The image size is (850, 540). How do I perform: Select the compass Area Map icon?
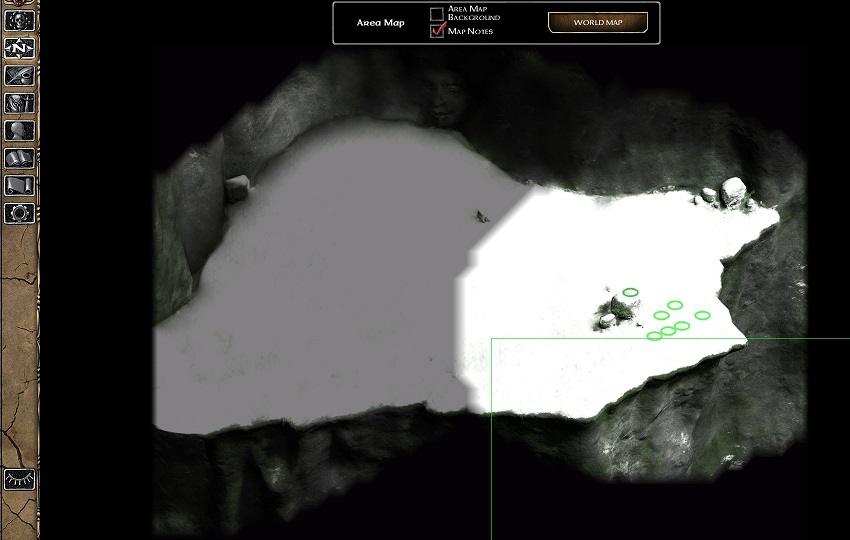pos(20,48)
